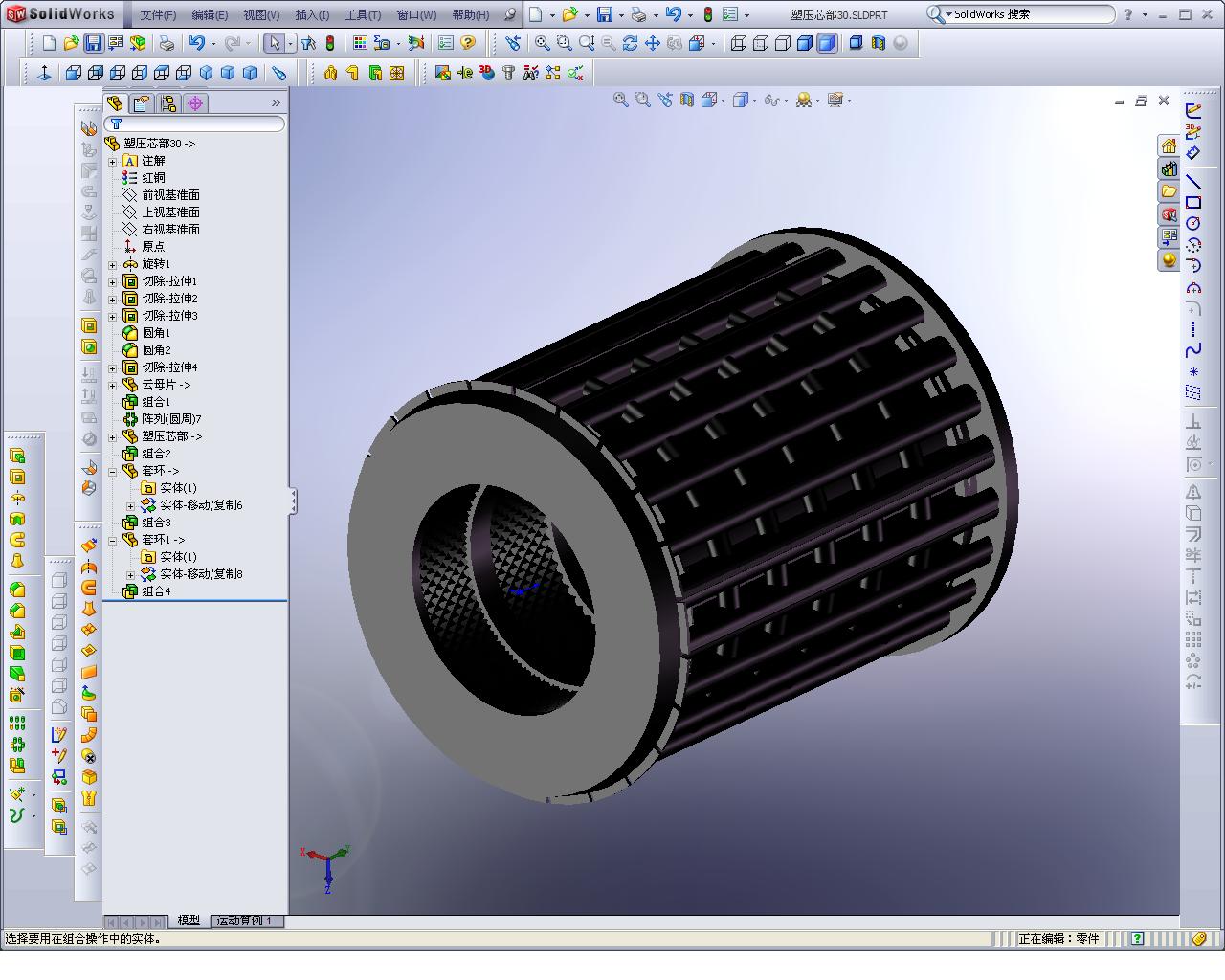
Task: Expand the 实体-移动/复制6 node
Action: [x=131, y=505]
